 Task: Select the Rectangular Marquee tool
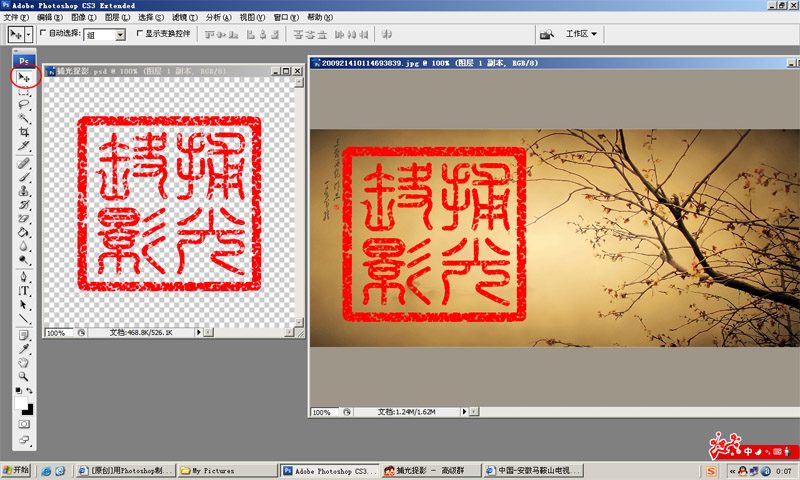[24, 91]
